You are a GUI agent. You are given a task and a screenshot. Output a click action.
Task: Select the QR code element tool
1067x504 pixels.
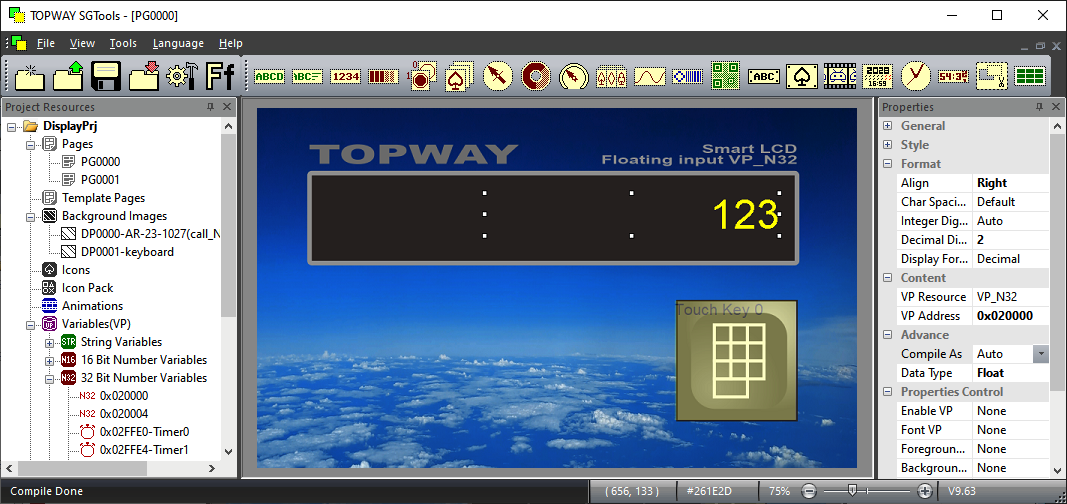click(725, 76)
